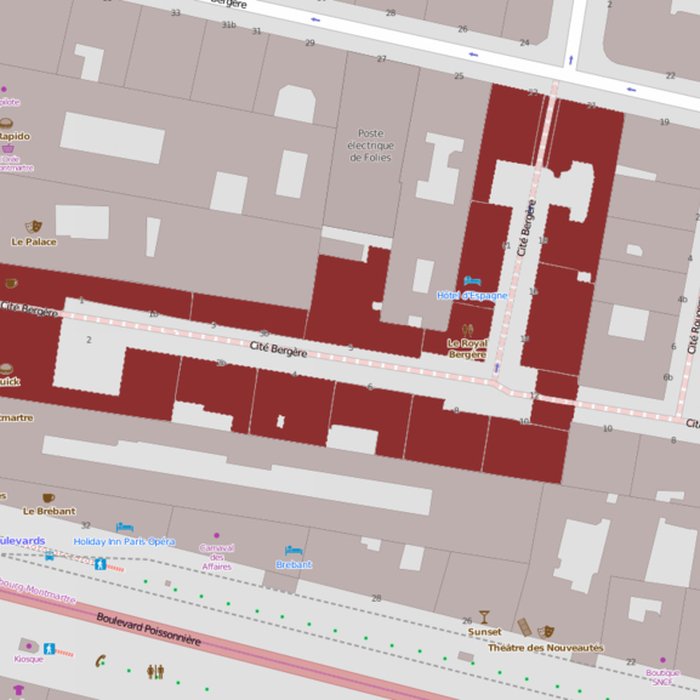The width and height of the screenshot is (700, 700).
Task: Click the Holiday Inn Paris Opéra label
Action: 124,541
